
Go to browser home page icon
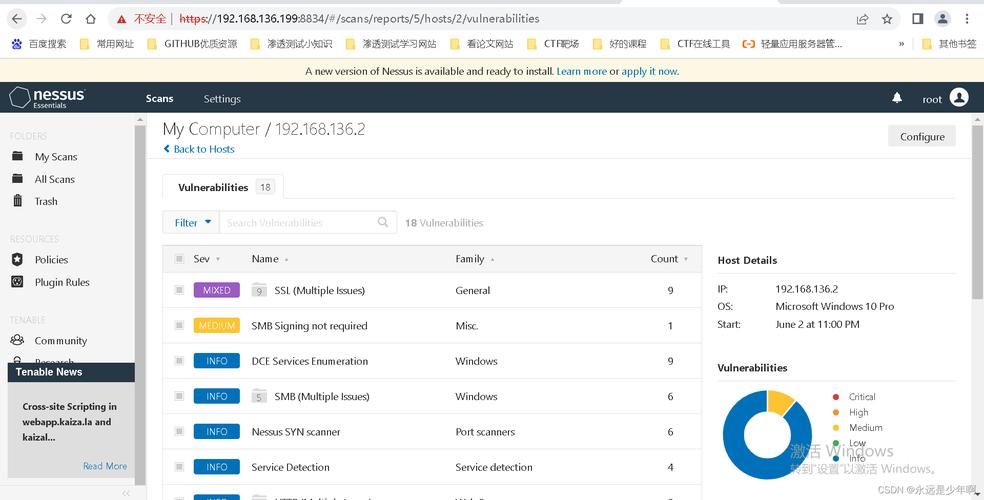[90, 19]
